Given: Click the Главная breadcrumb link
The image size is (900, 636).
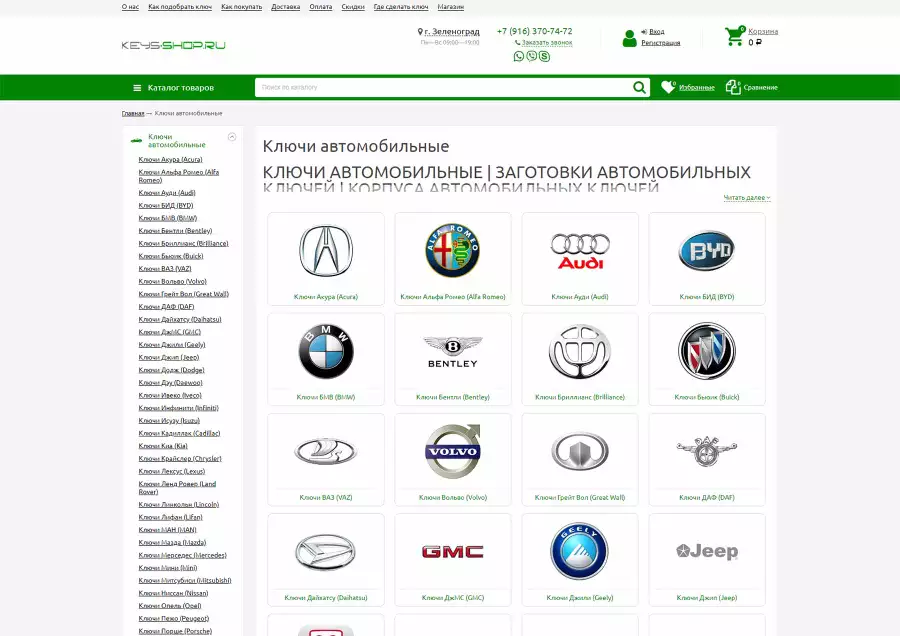Looking at the screenshot, I should pyautogui.click(x=133, y=114).
